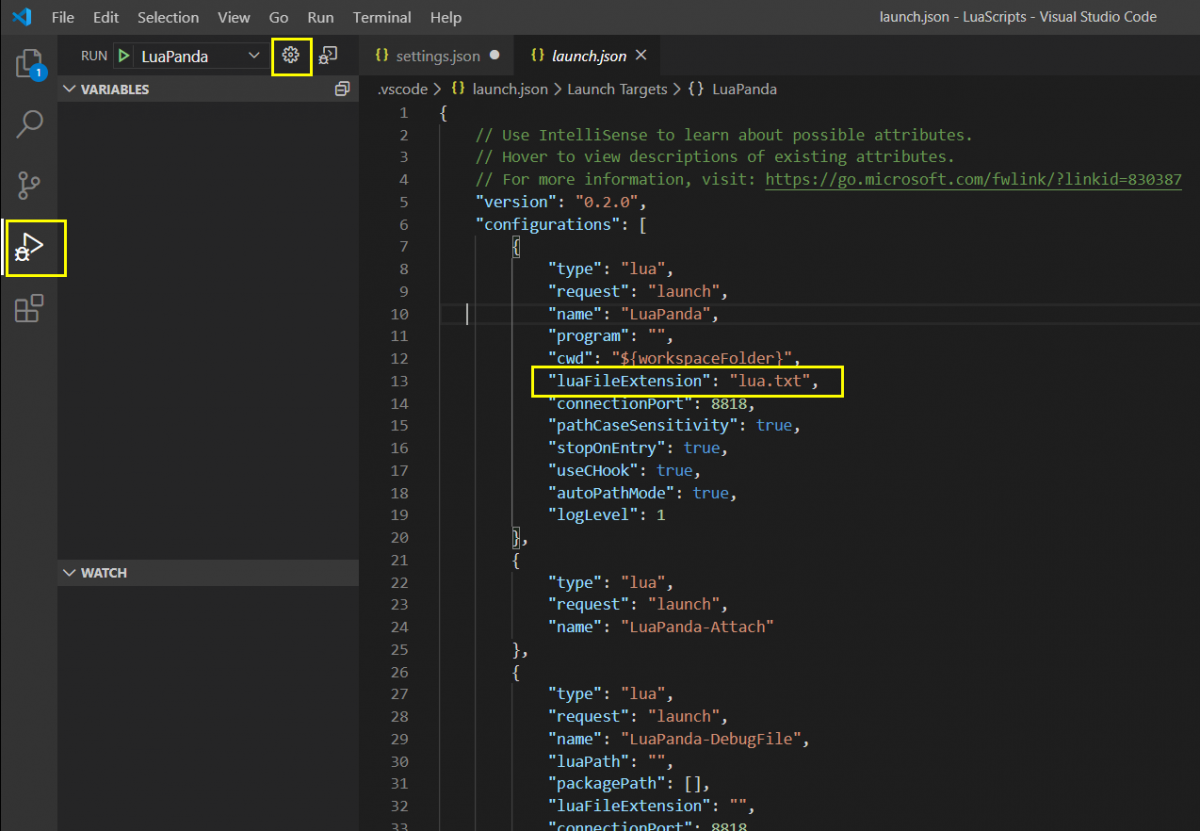Open the Selection menu
Viewport: 1200px width, 831px height.
(x=167, y=17)
